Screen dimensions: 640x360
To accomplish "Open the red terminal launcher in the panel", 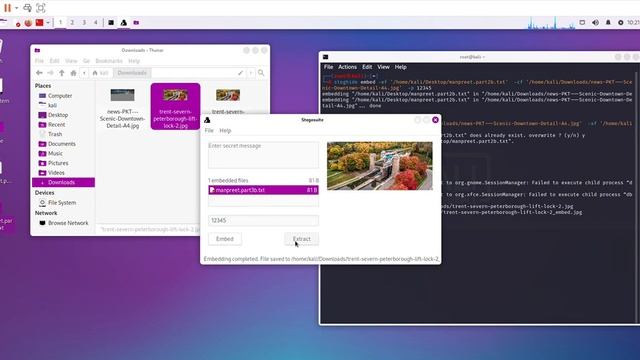I will 40,22.
